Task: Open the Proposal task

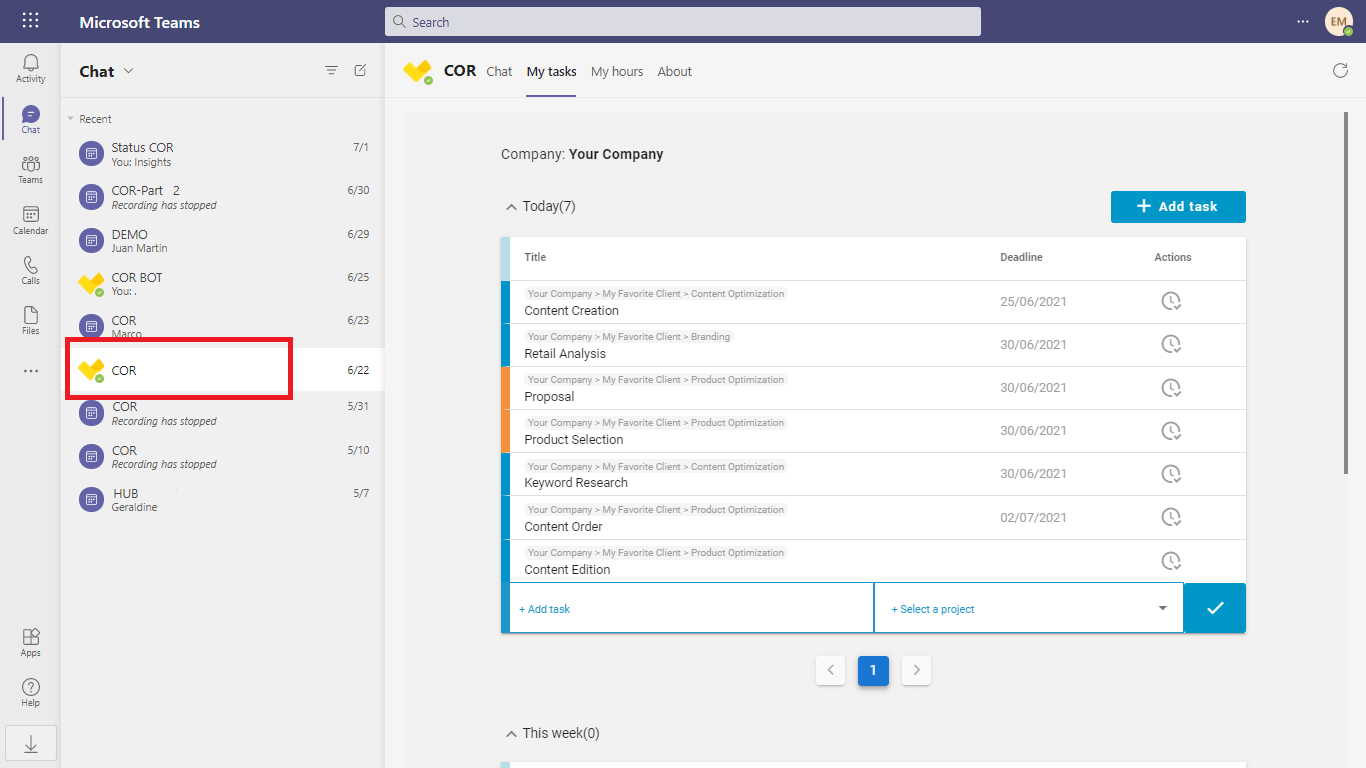Action: [549, 397]
